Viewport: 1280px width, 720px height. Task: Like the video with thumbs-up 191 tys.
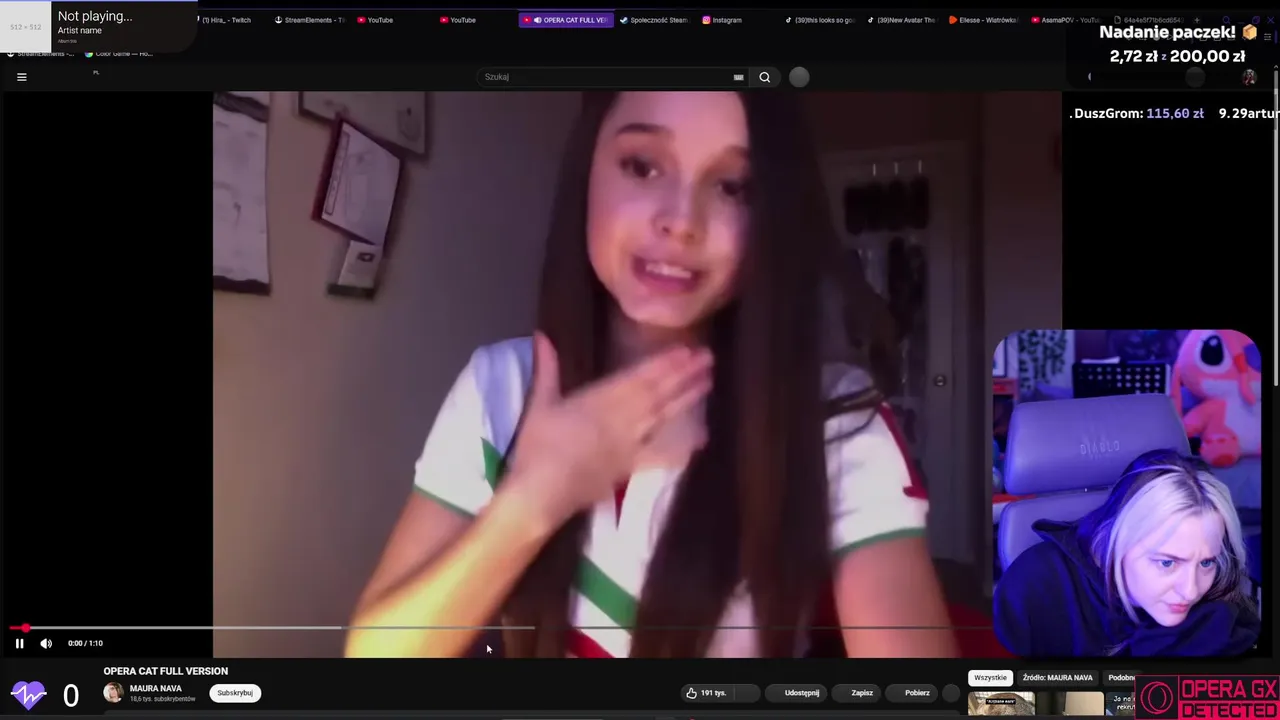pos(708,693)
